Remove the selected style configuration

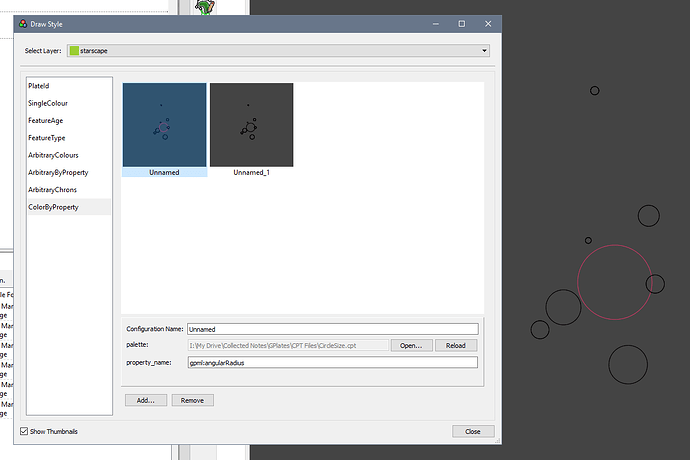tap(192, 400)
